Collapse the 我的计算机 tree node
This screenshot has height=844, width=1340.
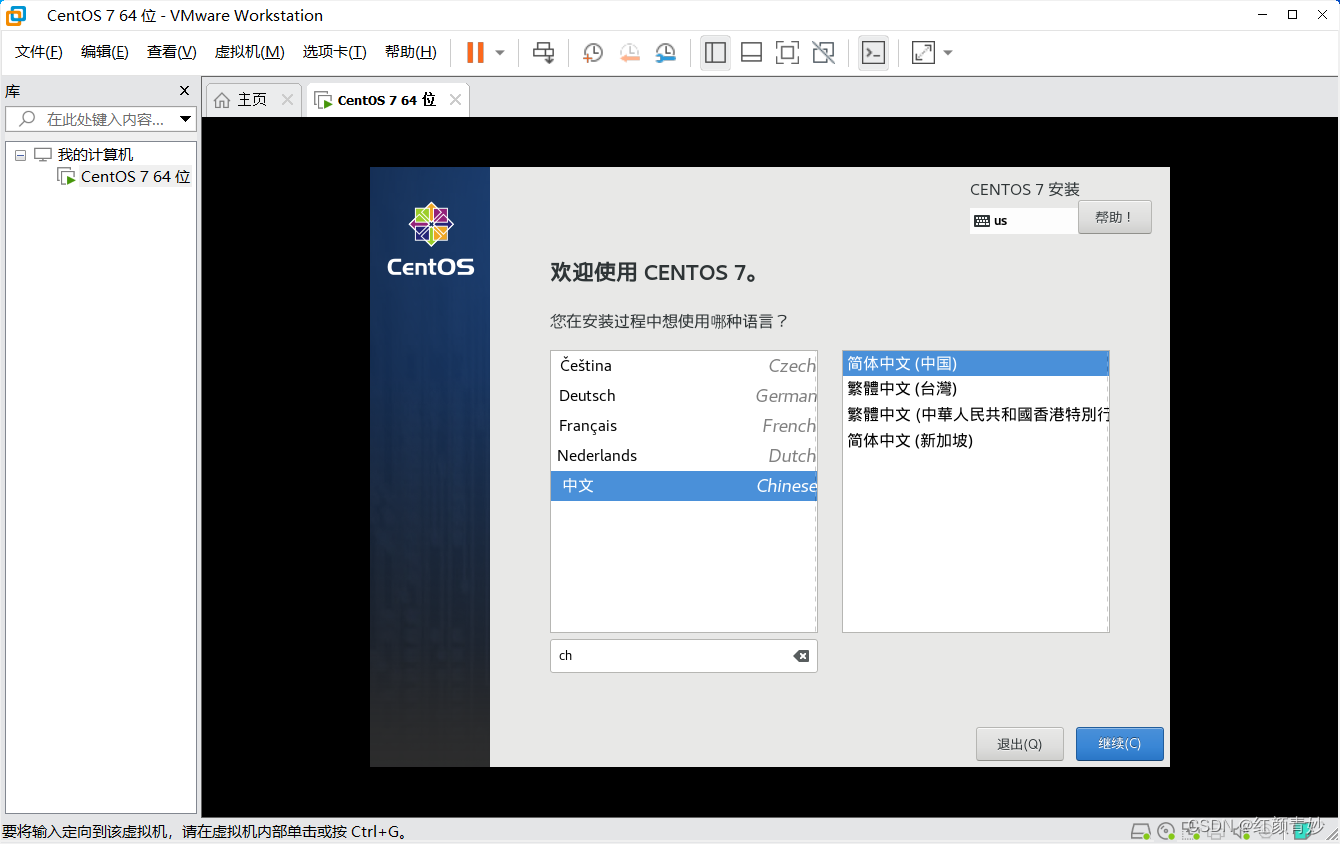(20, 155)
